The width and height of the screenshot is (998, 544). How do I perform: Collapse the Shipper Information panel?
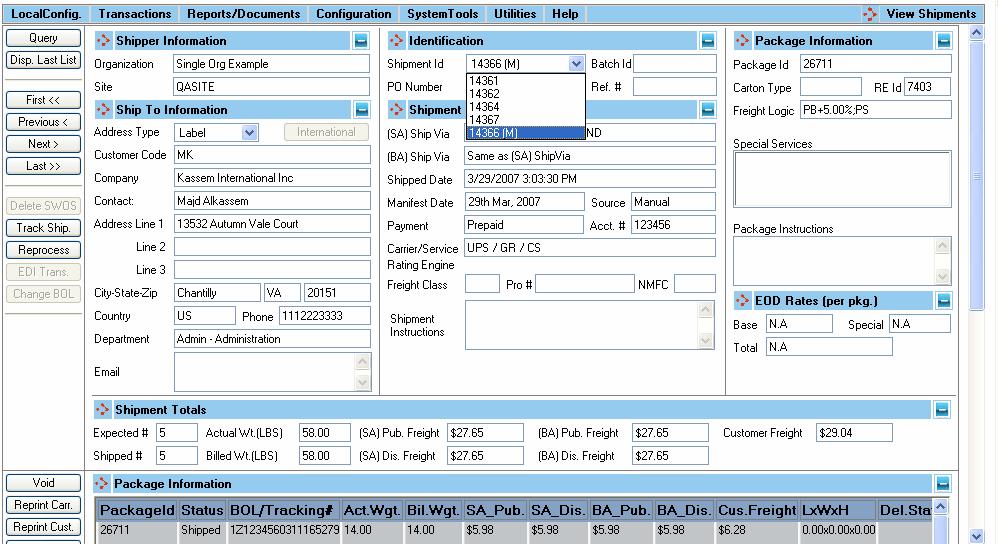pyautogui.click(x=361, y=41)
